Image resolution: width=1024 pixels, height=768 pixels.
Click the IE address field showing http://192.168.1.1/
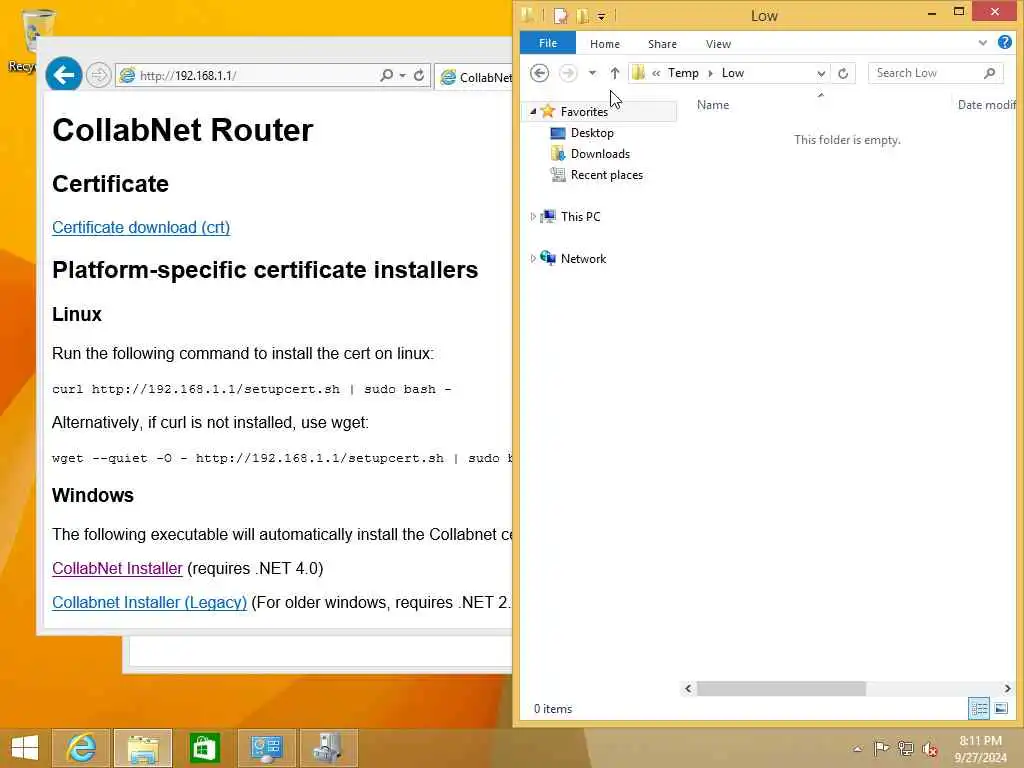pos(248,75)
